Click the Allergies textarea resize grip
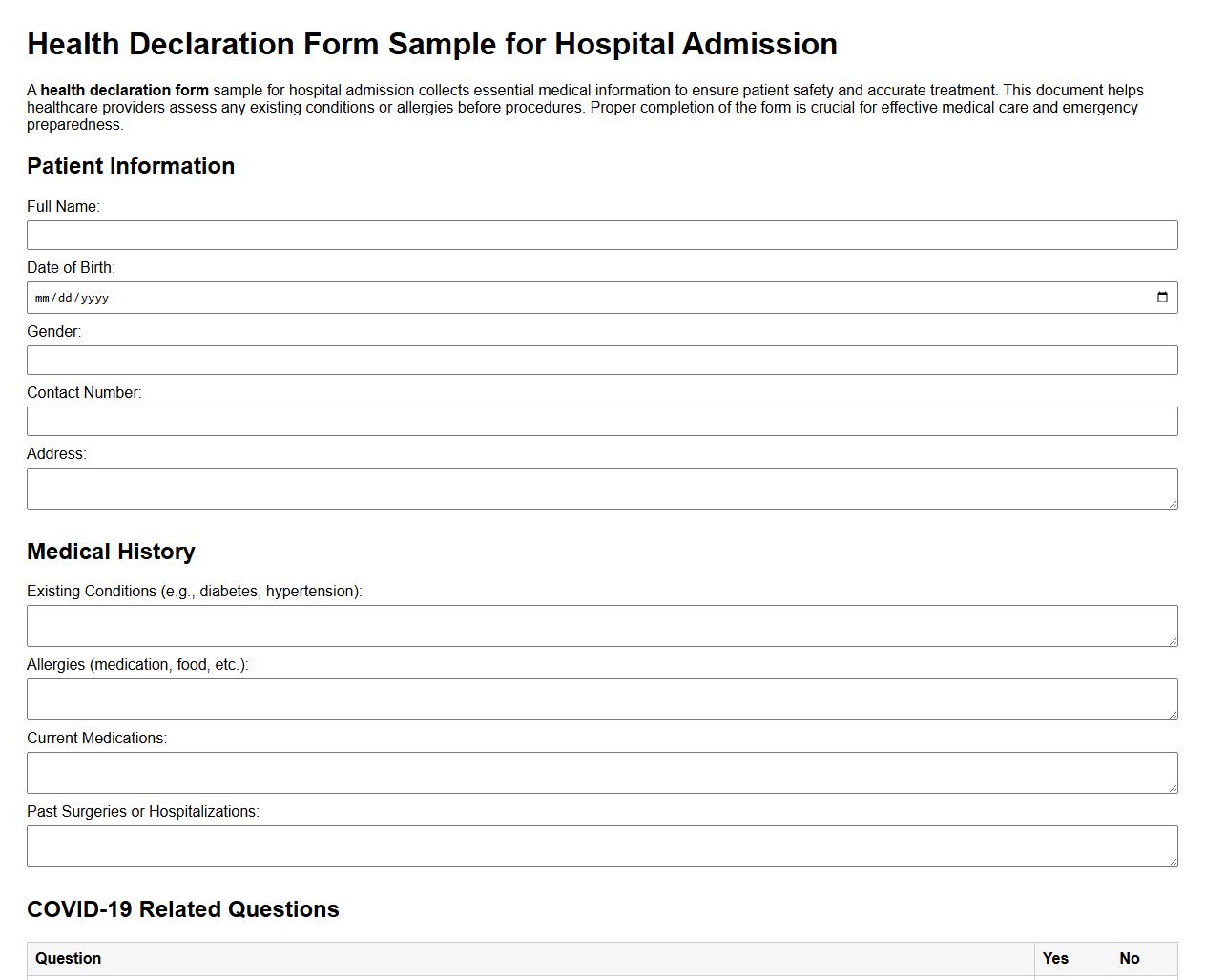1205x980 pixels. 1172,715
